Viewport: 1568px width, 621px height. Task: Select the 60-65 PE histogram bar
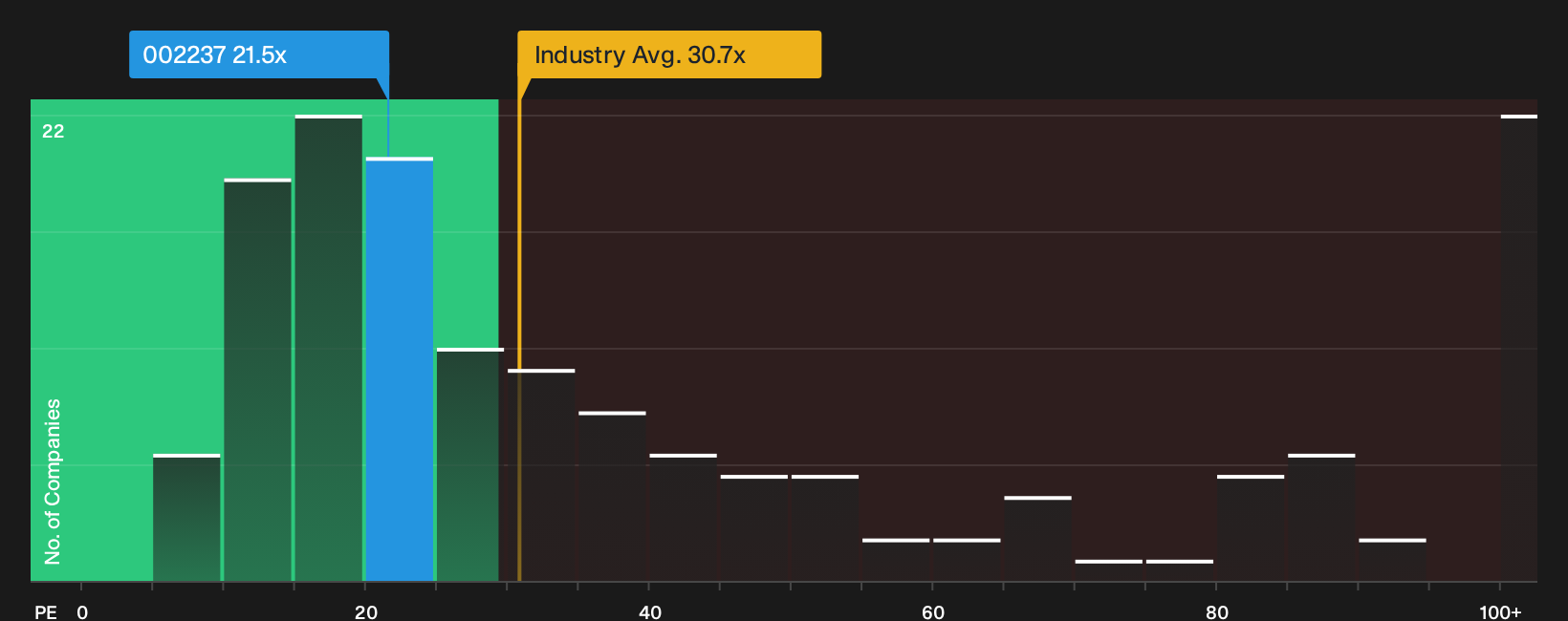pos(967,561)
